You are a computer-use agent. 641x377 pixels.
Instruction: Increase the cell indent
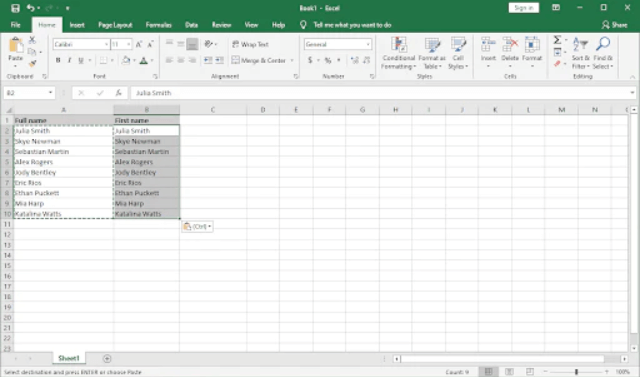[220, 61]
